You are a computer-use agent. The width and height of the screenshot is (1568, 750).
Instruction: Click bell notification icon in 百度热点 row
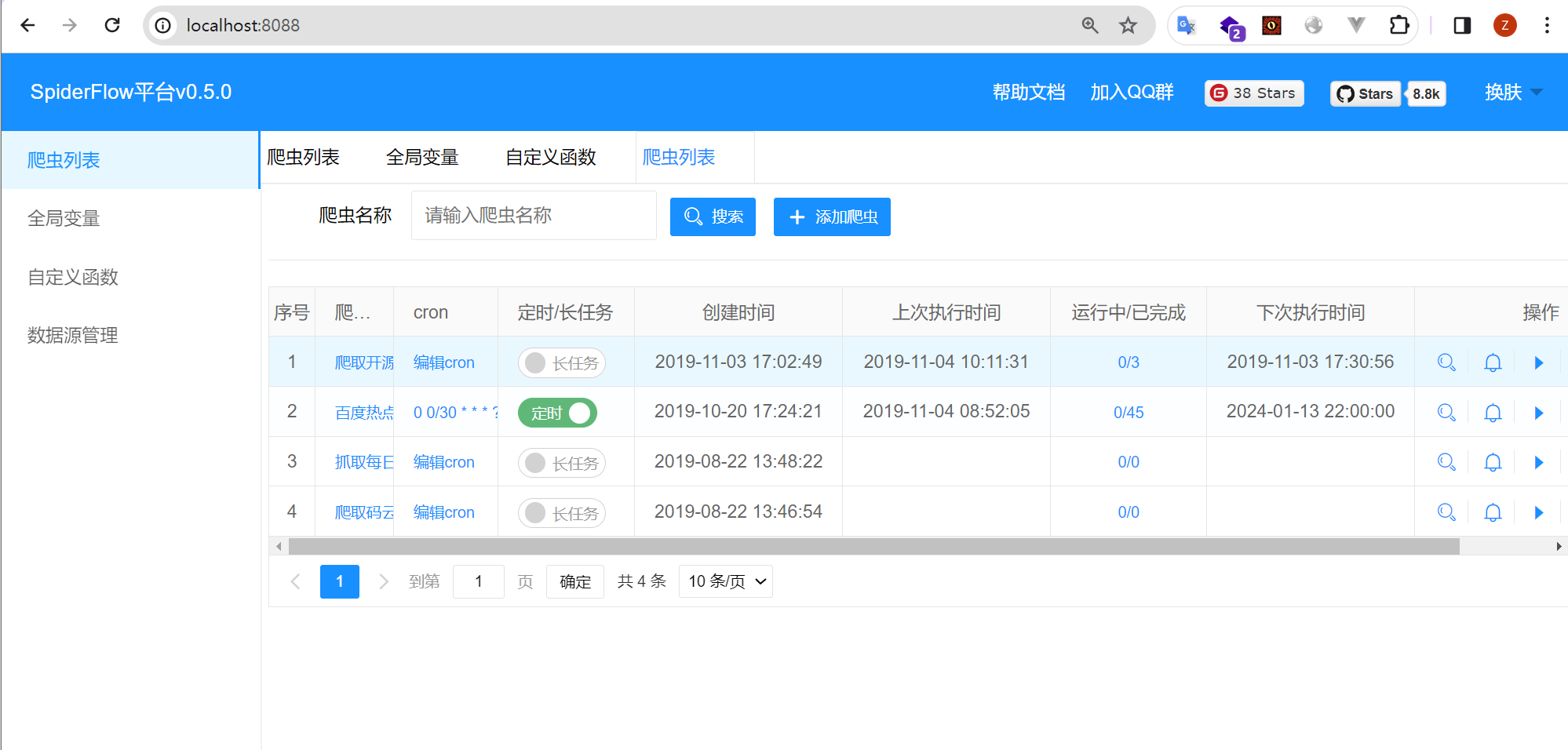pyautogui.click(x=1493, y=413)
